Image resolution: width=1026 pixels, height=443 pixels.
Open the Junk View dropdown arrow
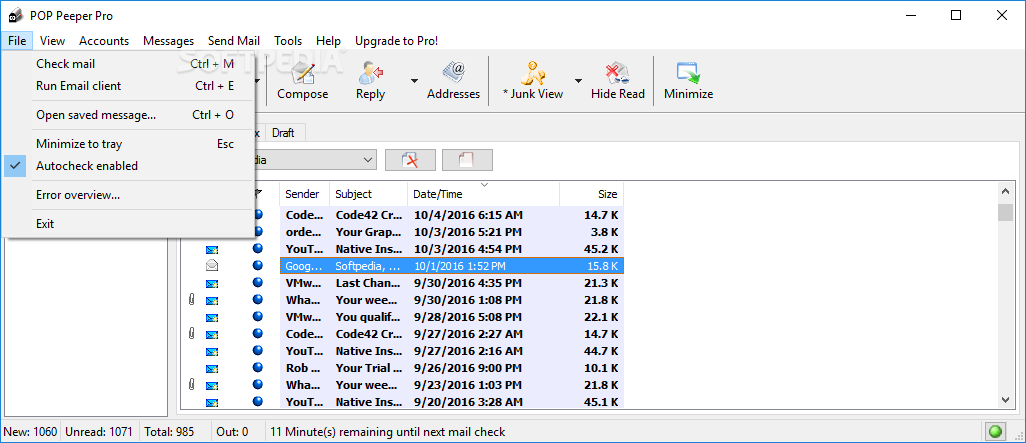click(x=578, y=80)
